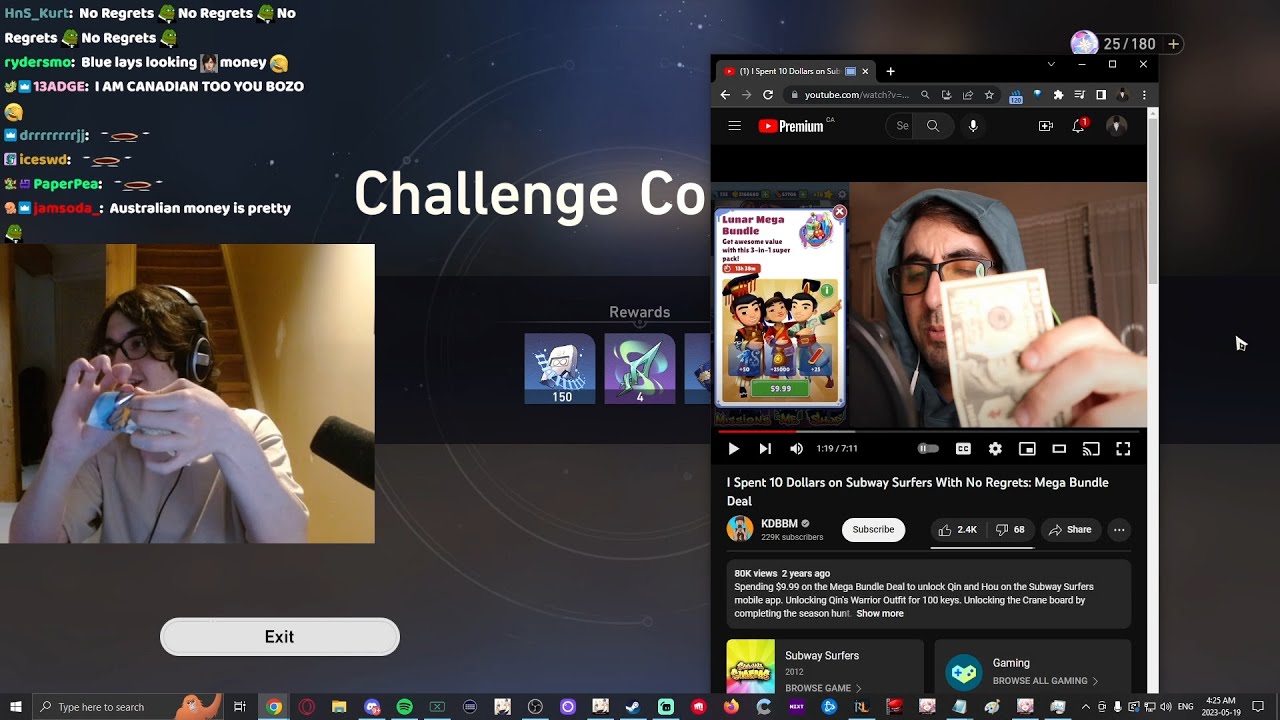Open the Windows notification center
The image size is (1280, 720).
point(1258,707)
